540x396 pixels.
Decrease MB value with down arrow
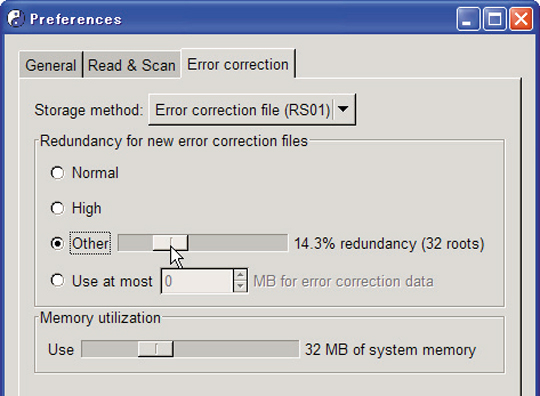click(x=240, y=286)
